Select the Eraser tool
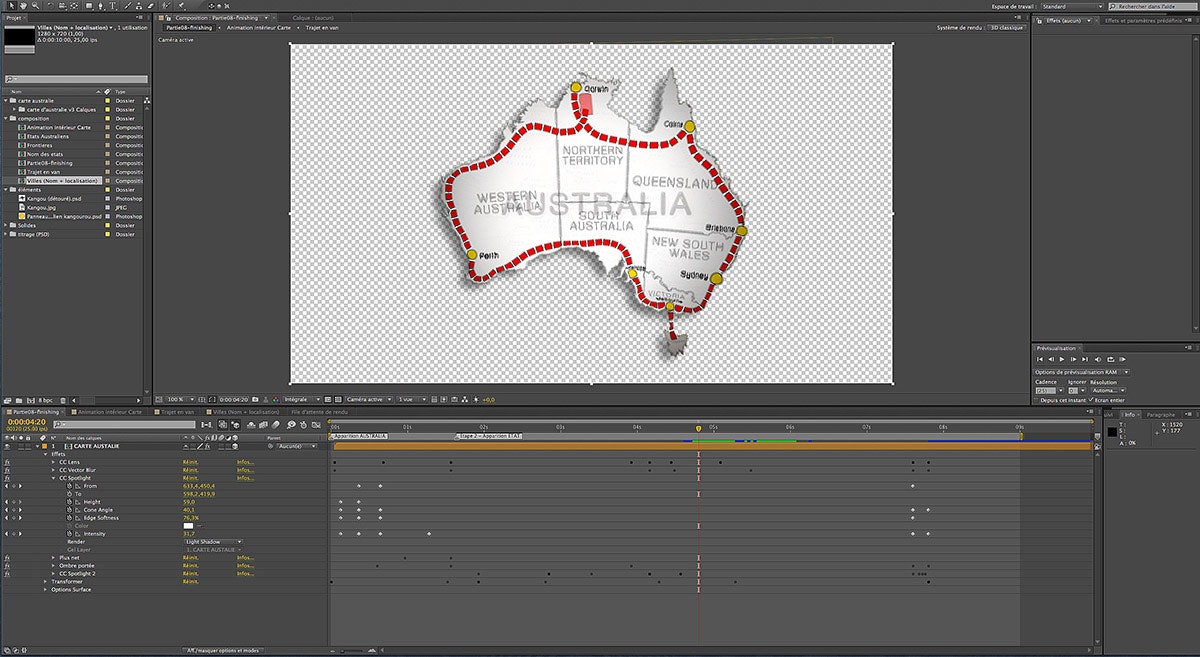This screenshot has height=657, width=1200. pos(150,5)
